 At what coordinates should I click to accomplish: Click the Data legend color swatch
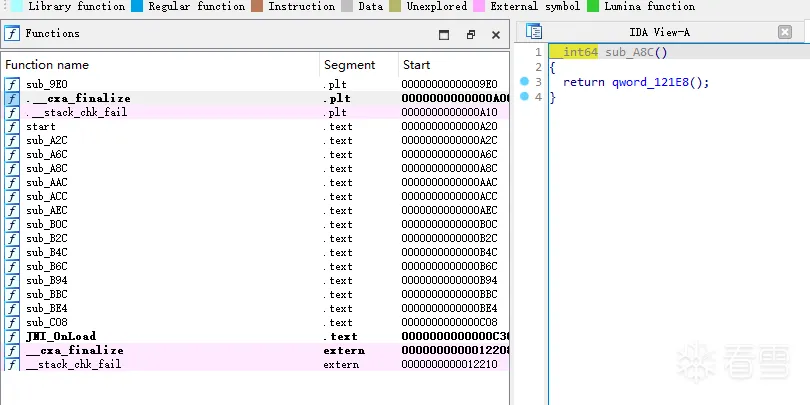click(x=347, y=6)
